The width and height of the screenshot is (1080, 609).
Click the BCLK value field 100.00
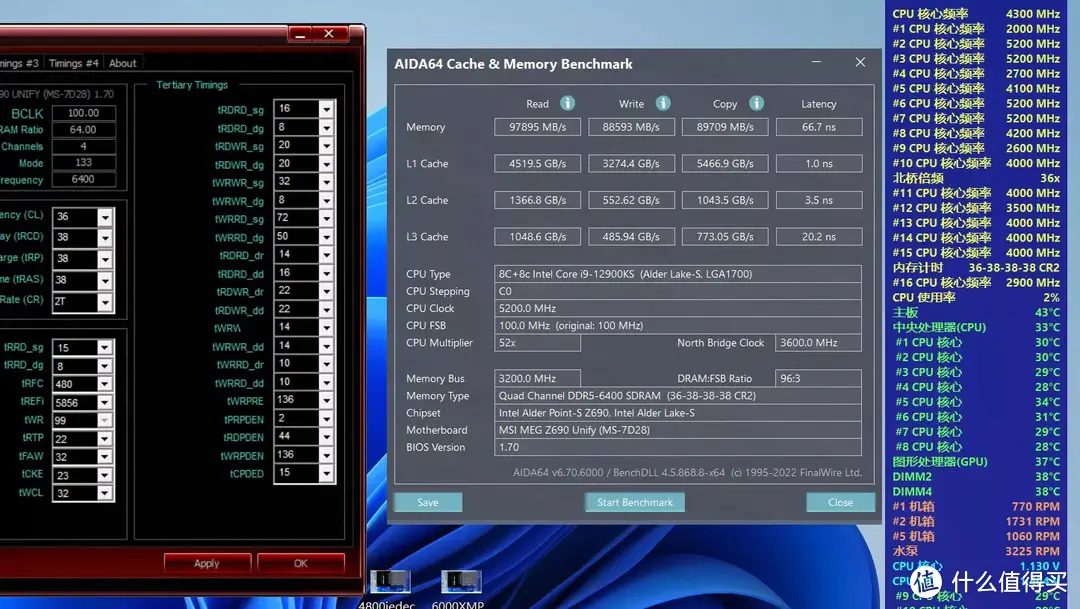(83, 113)
